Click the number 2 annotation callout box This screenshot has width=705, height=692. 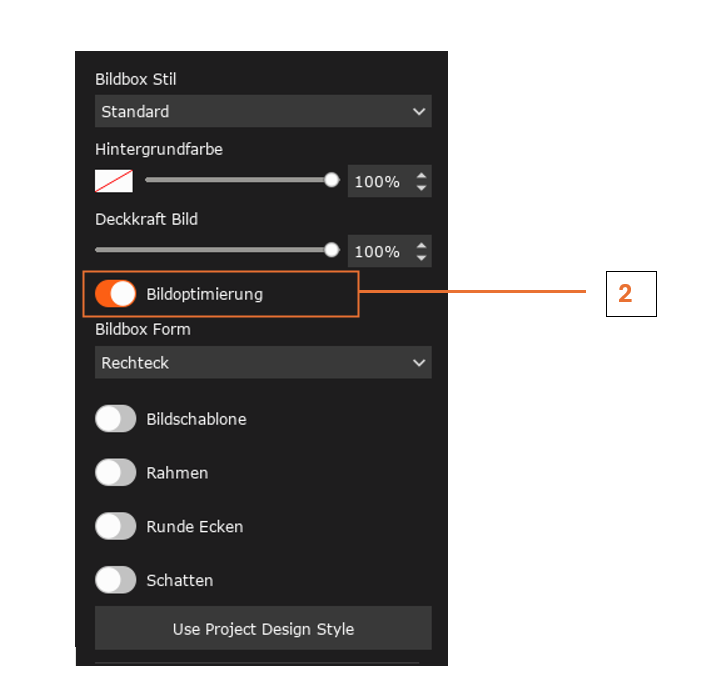click(x=631, y=294)
